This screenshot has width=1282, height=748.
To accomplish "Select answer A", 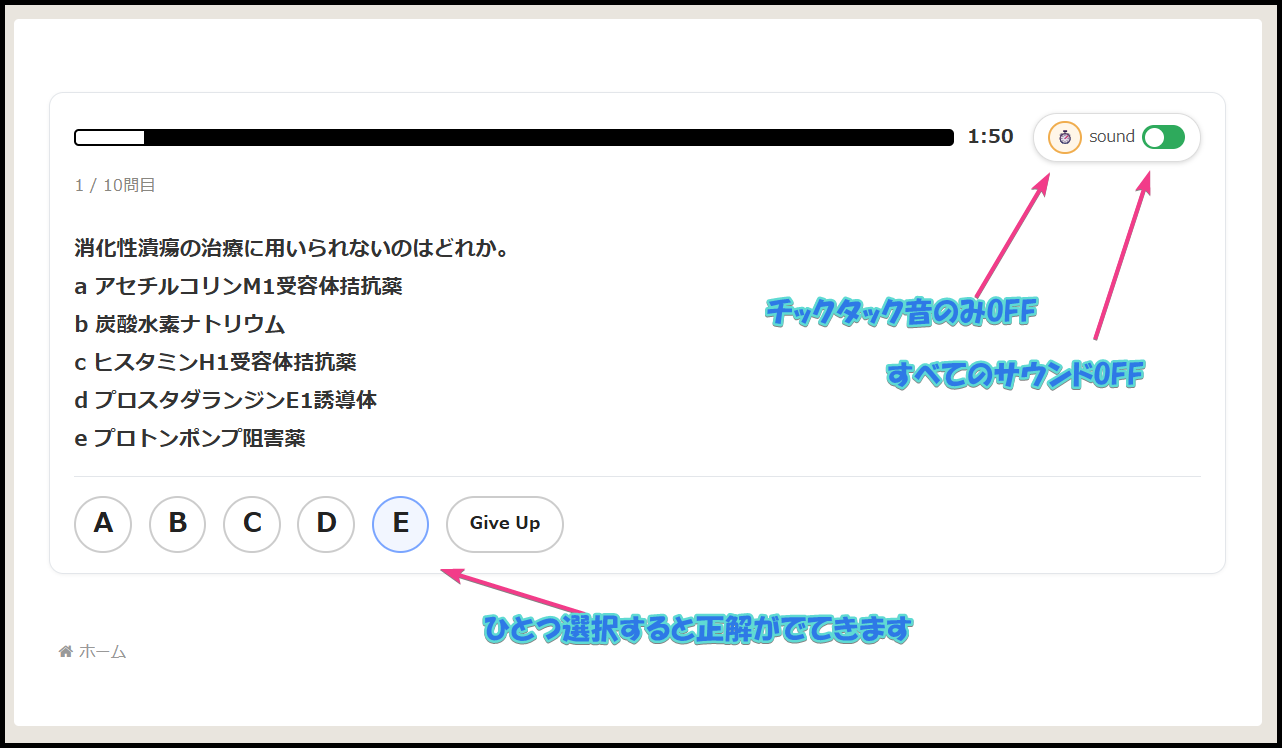I will 103,524.
